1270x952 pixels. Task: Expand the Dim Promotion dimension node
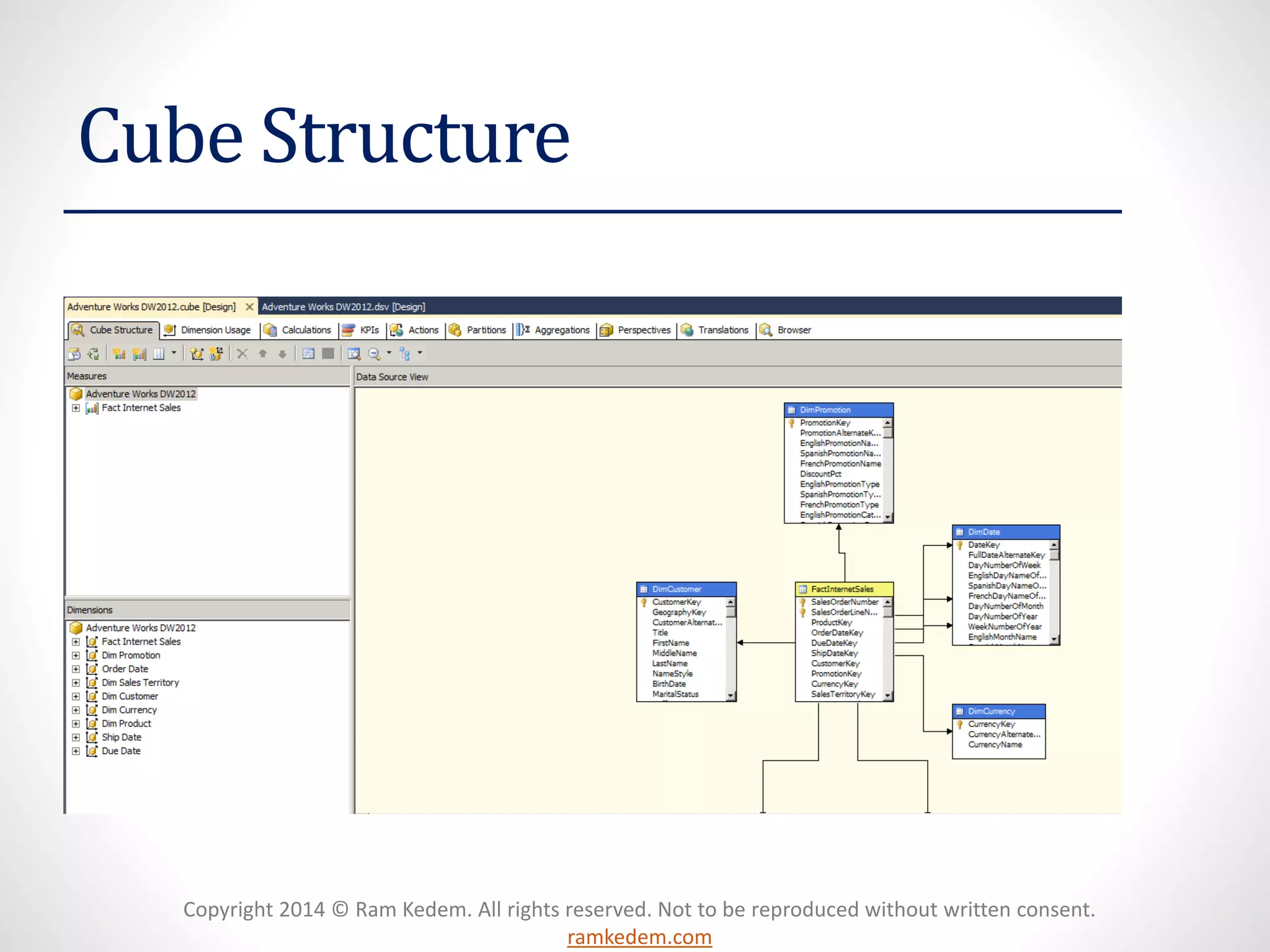point(76,655)
